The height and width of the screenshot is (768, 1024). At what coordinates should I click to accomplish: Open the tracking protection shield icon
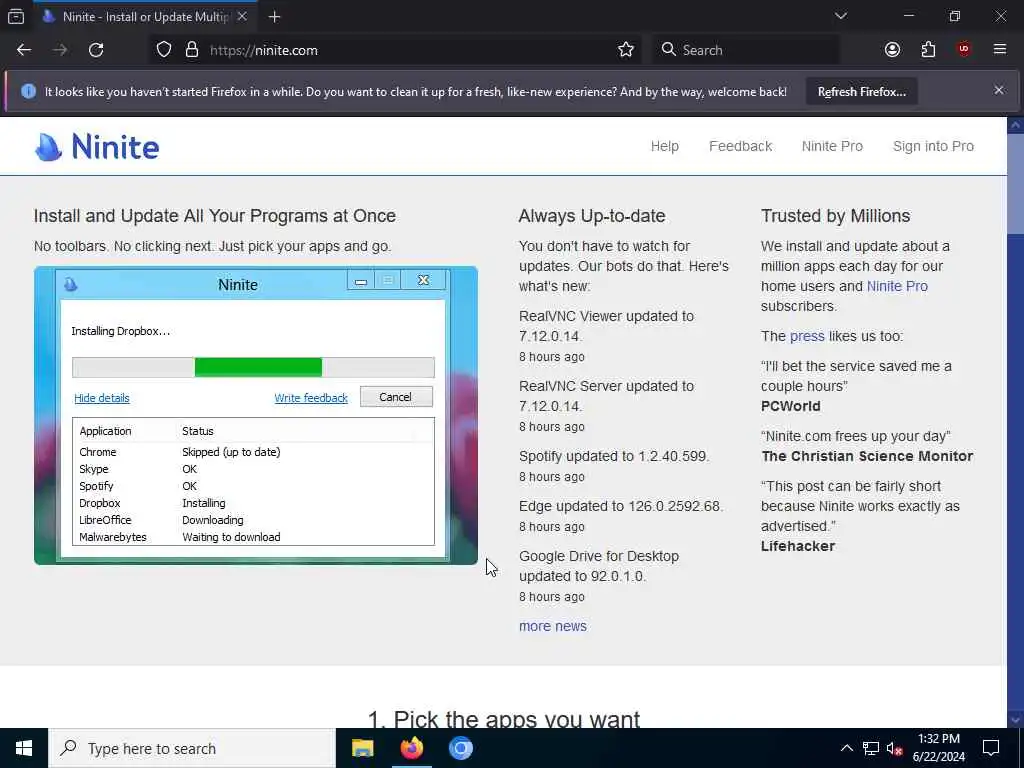(x=164, y=50)
